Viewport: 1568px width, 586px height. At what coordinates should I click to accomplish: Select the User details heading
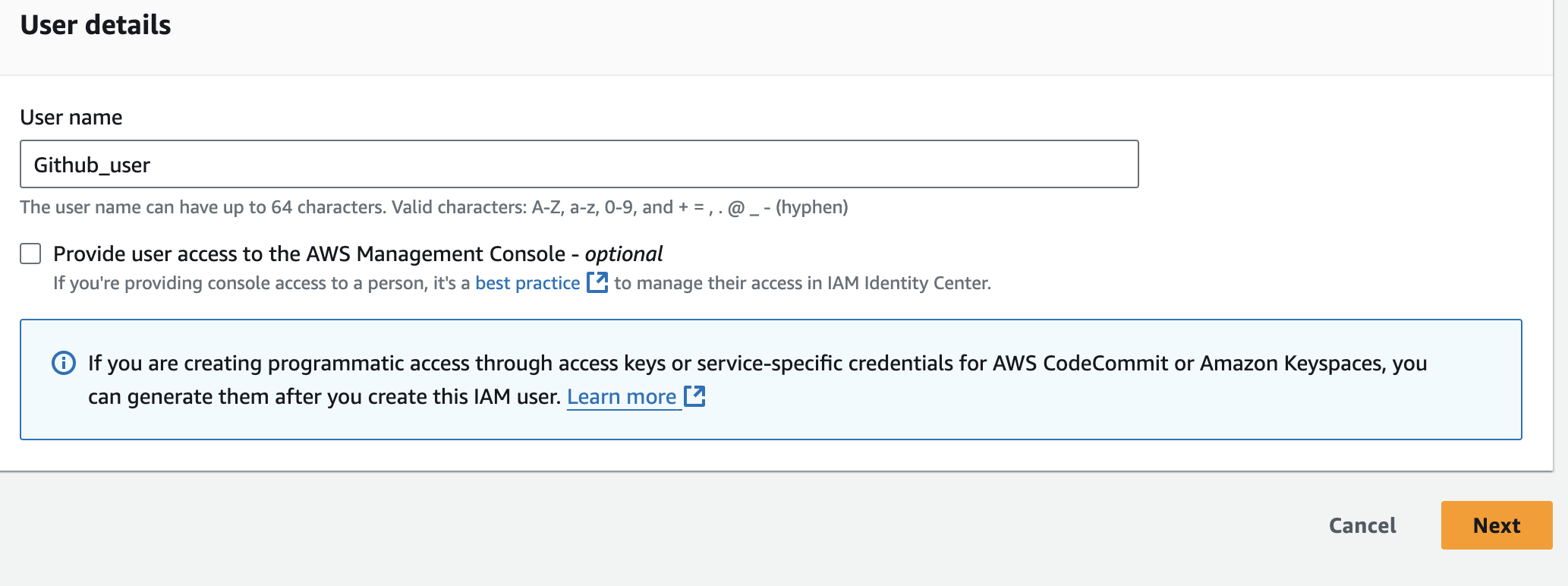tap(96, 25)
